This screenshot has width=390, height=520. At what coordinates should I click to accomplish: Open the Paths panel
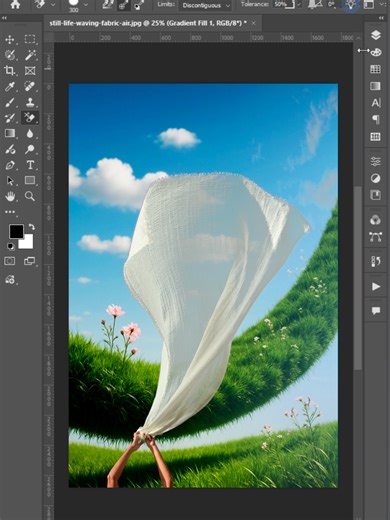pos(376,237)
